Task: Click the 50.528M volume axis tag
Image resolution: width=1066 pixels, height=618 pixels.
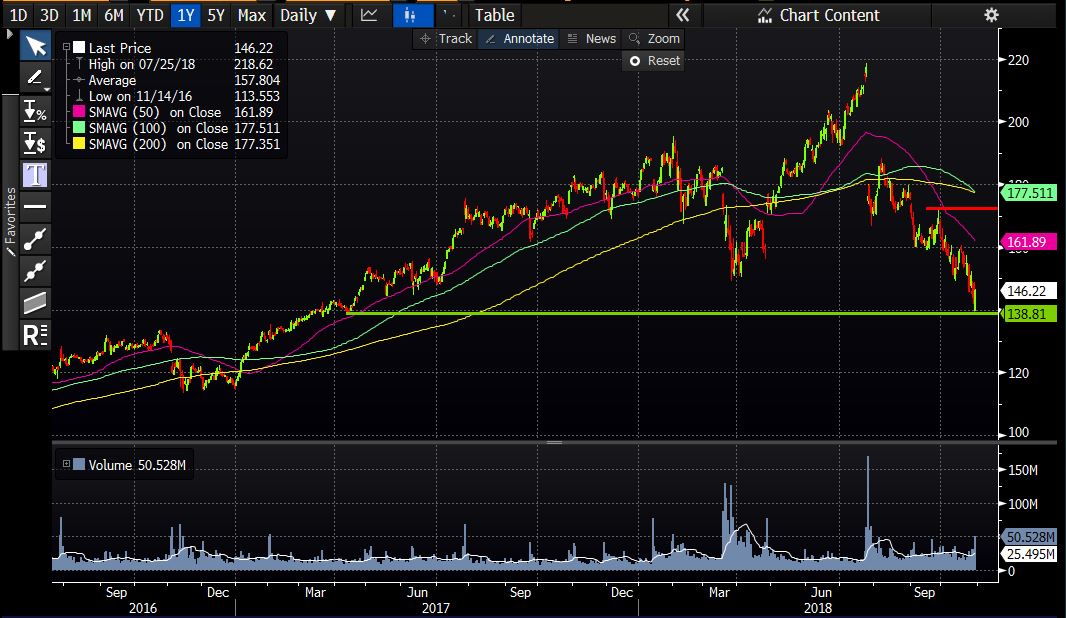Action: coord(1030,537)
